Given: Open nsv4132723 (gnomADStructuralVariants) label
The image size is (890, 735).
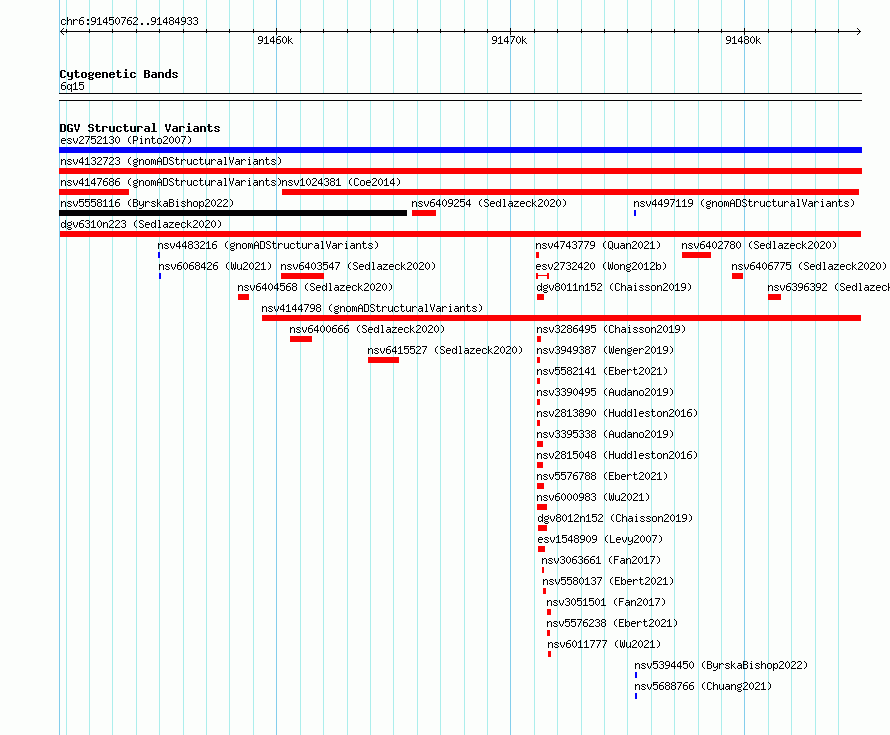Looking at the screenshot, I should point(171,161).
